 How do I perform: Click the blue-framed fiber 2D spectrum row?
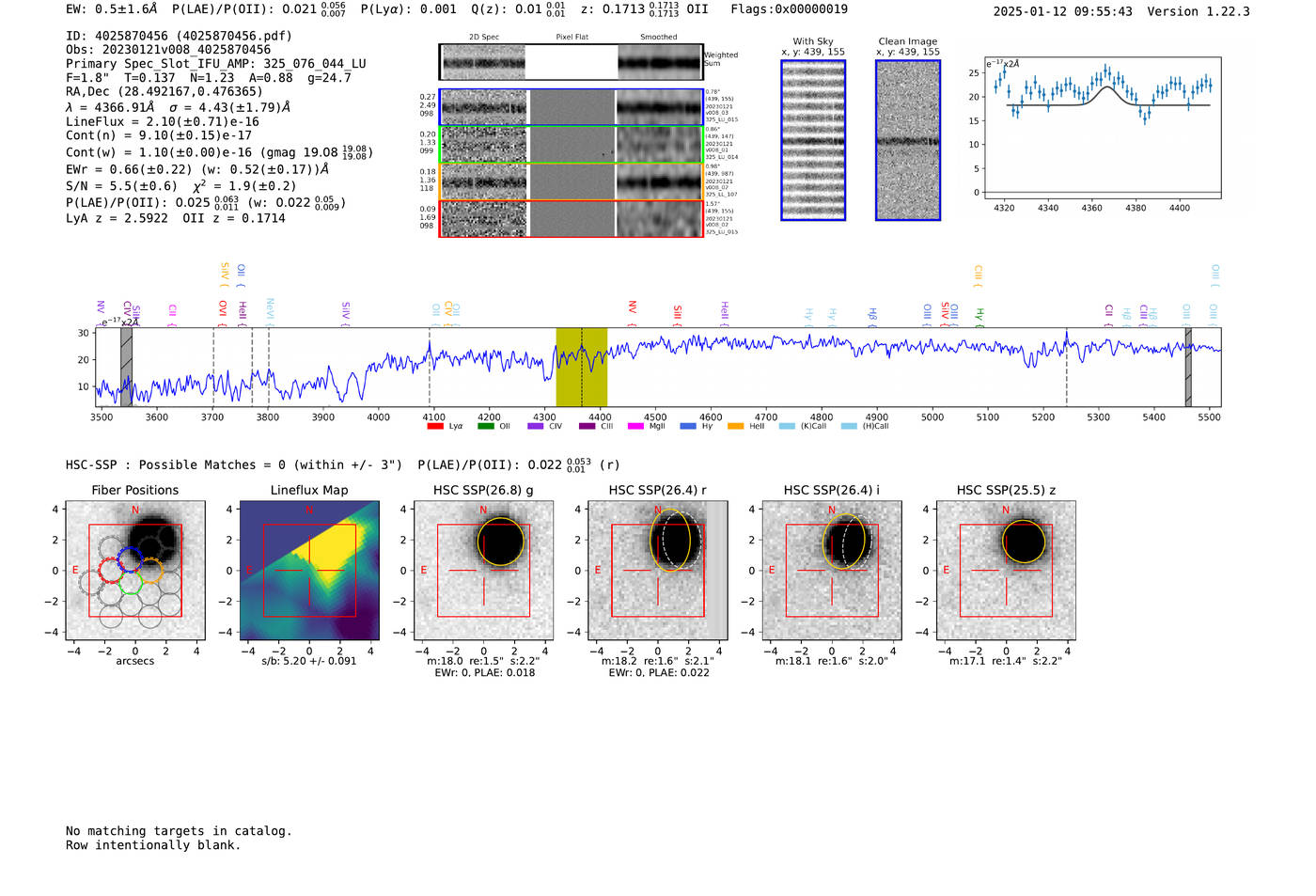click(572, 107)
